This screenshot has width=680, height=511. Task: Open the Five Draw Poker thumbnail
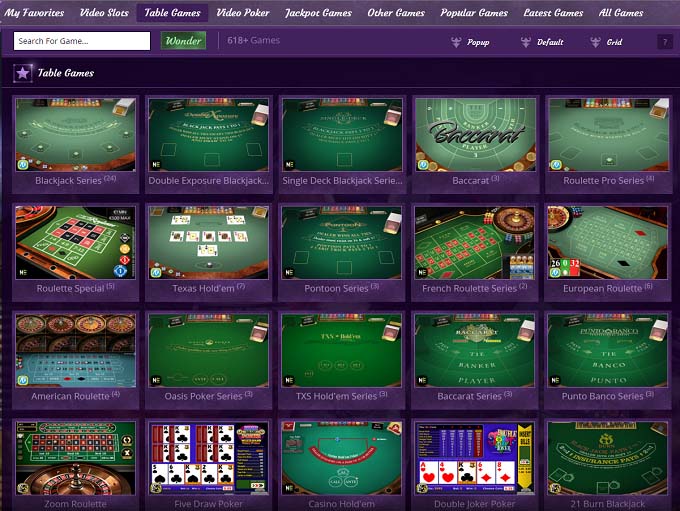pyautogui.click(x=209, y=458)
